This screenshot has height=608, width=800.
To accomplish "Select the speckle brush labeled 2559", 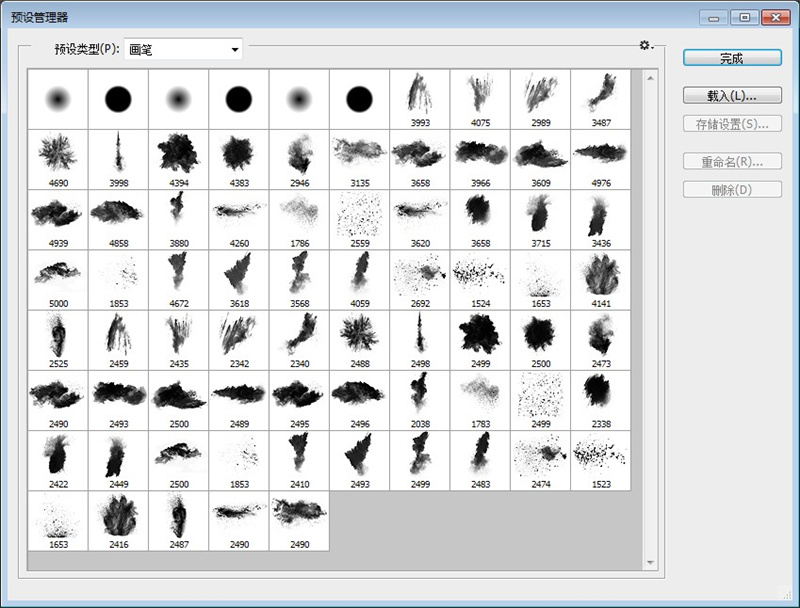I will point(359,218).
